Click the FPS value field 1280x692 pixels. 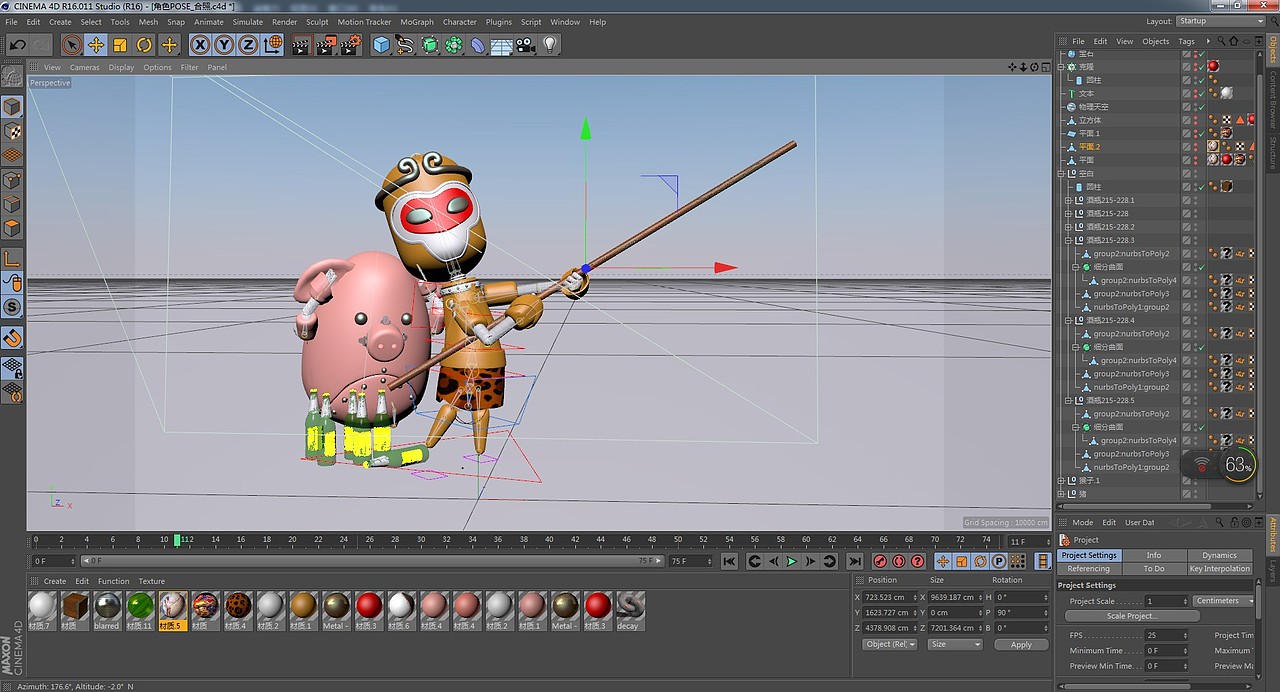click(x=1167, y=635)
